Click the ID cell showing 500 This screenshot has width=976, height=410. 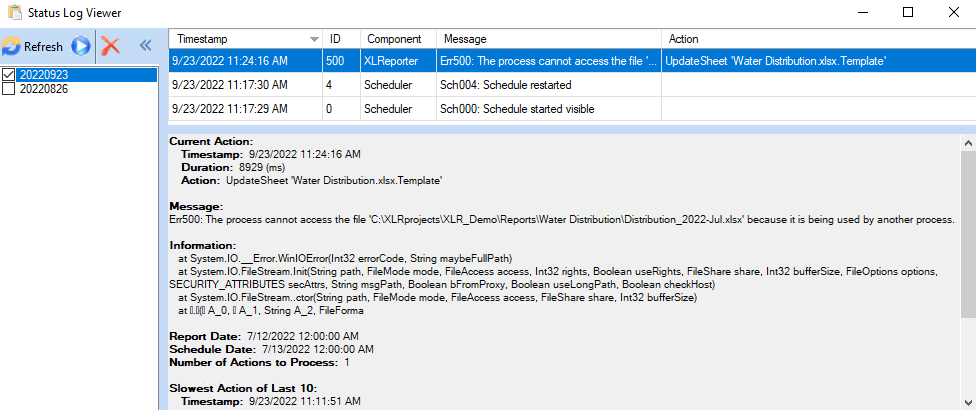click(x=340, y=61)
